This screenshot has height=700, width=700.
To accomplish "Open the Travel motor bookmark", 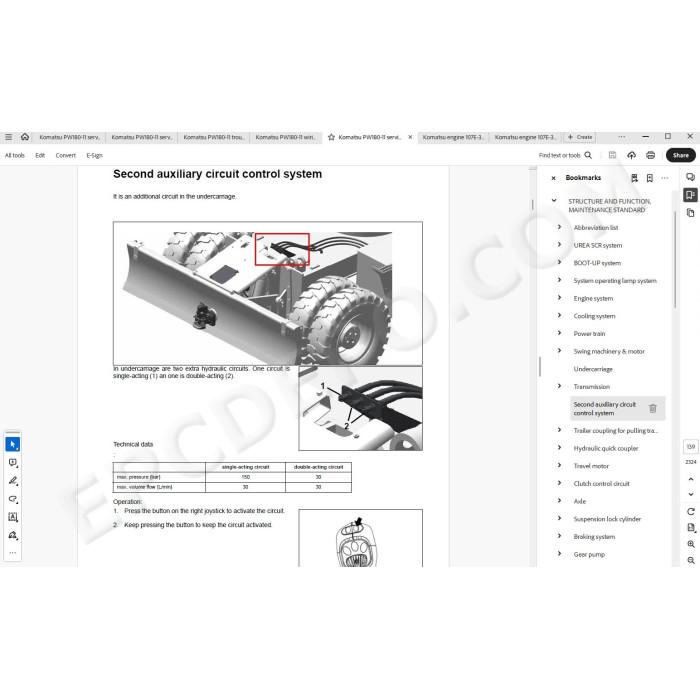I will [x=591, y=466].
